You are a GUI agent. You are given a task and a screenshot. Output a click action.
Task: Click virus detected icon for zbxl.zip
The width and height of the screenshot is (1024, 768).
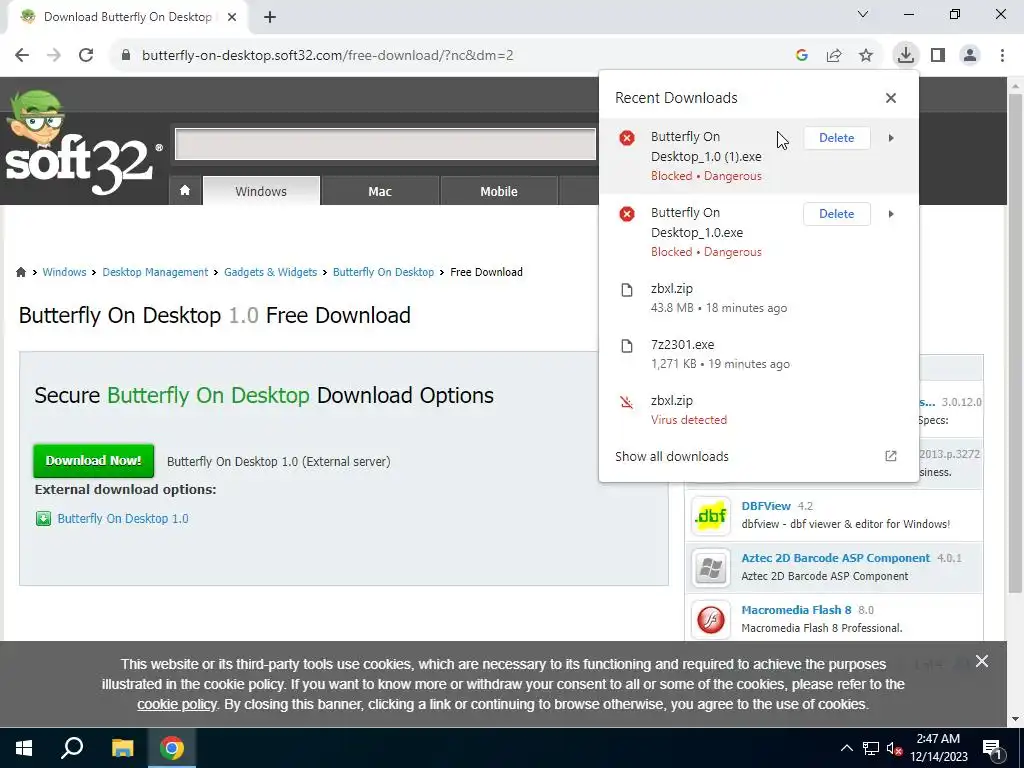(627, 402)
